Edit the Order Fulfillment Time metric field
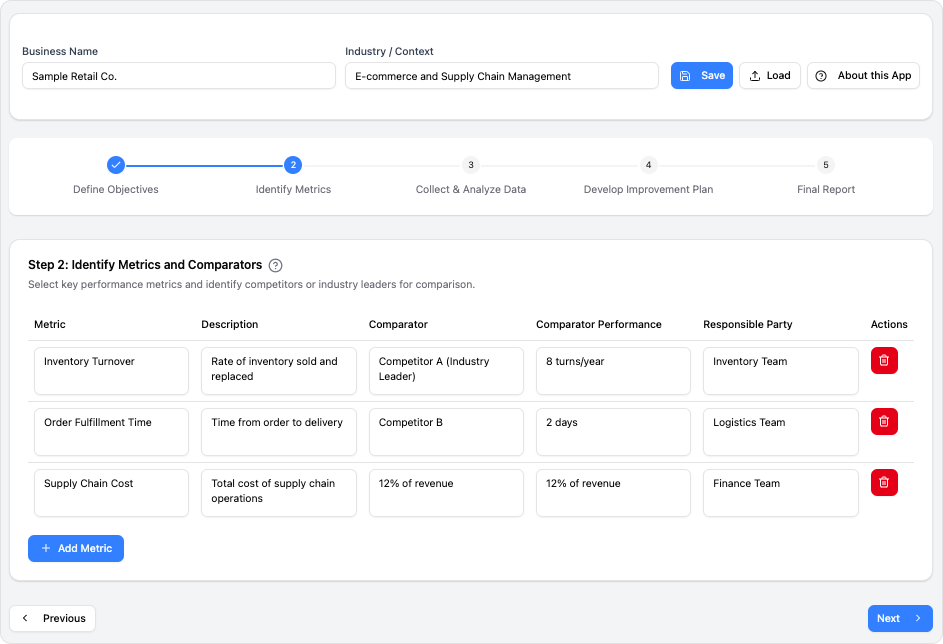 (111, 432)
